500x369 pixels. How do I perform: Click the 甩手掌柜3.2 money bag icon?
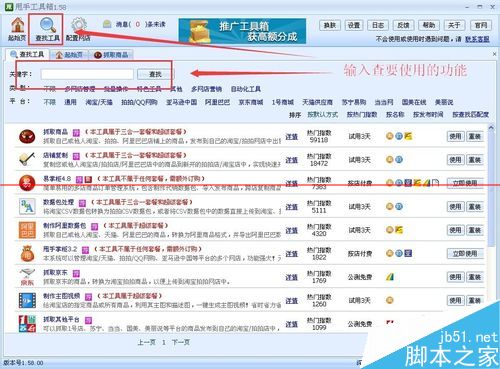(x=27, y=253)
